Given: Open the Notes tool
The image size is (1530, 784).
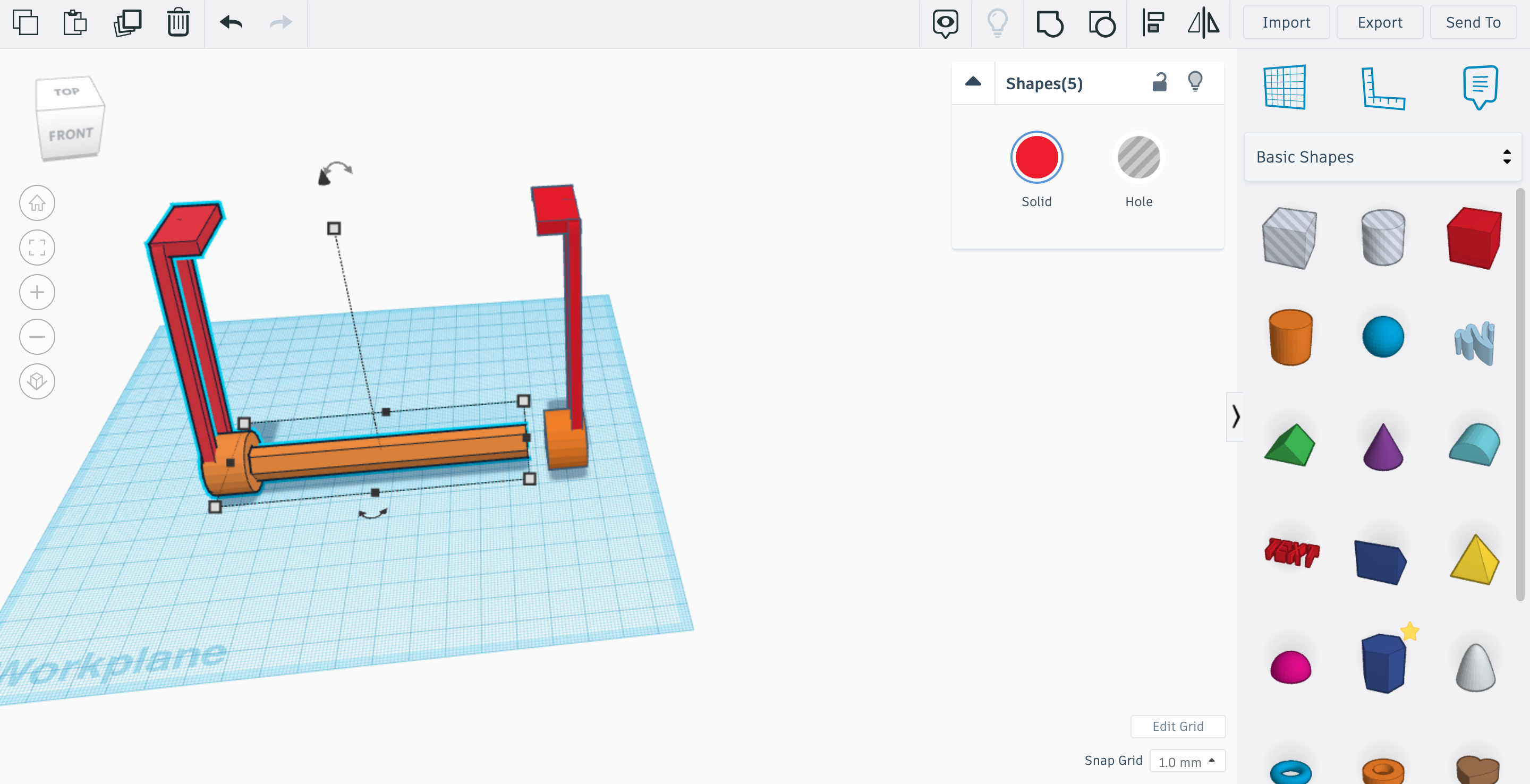Looking at the screenshot, I should tap(1480, 87).
